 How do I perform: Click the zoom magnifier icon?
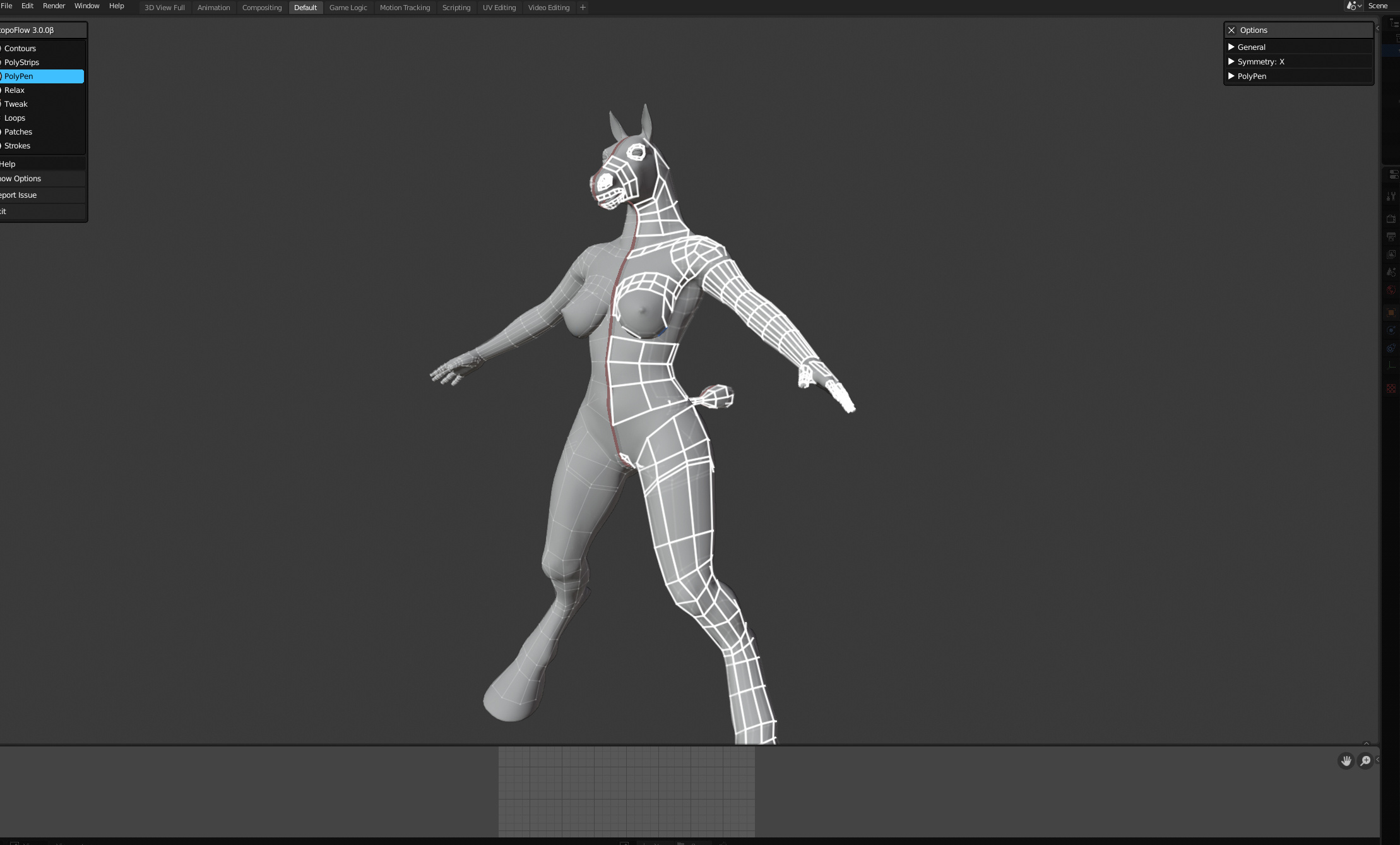pos(1365,761)
